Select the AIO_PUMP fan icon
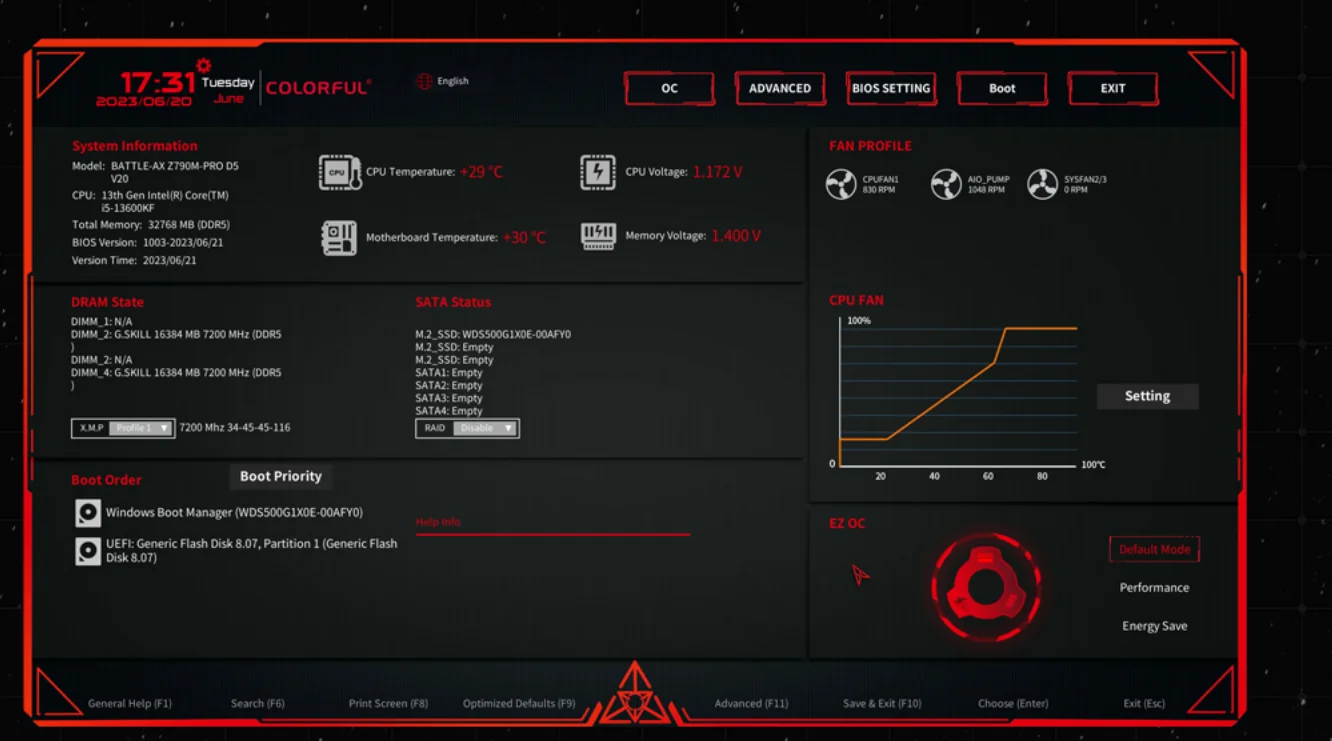The width and height of the screenshot is (1332, 741). click(x=946, y=184)
